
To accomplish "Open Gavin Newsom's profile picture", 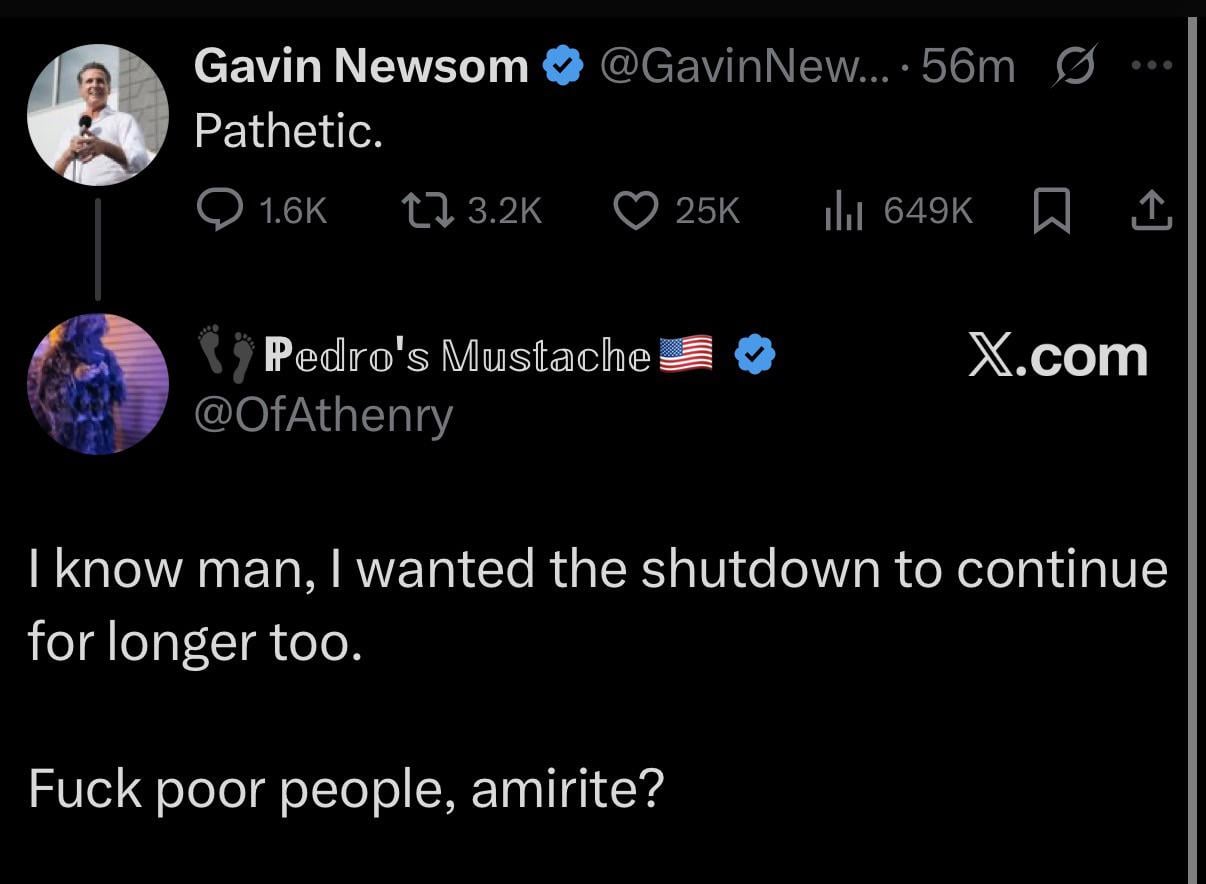I will tap(98, 116).
